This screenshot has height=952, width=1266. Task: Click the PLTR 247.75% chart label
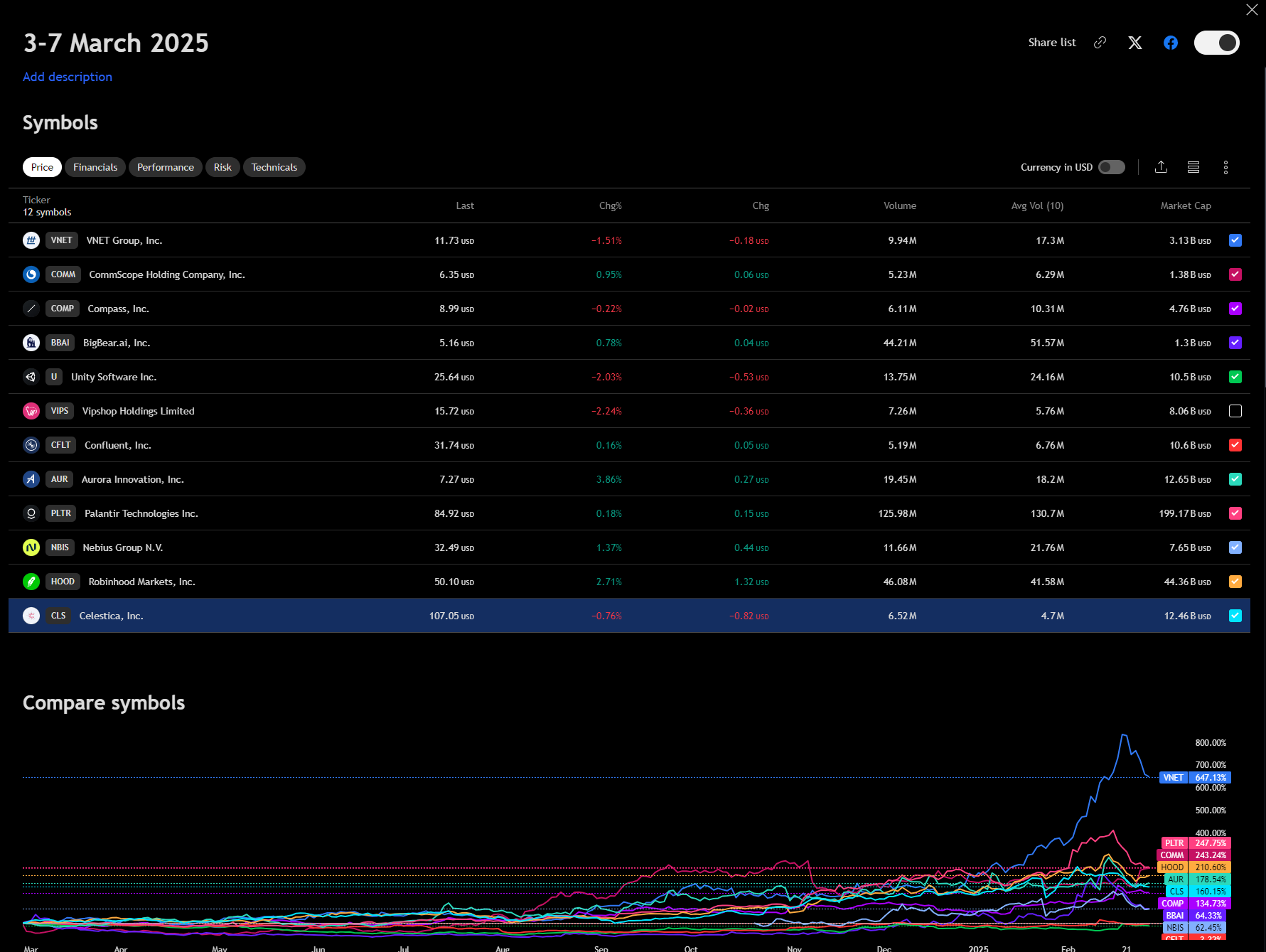coord(1195,843)
